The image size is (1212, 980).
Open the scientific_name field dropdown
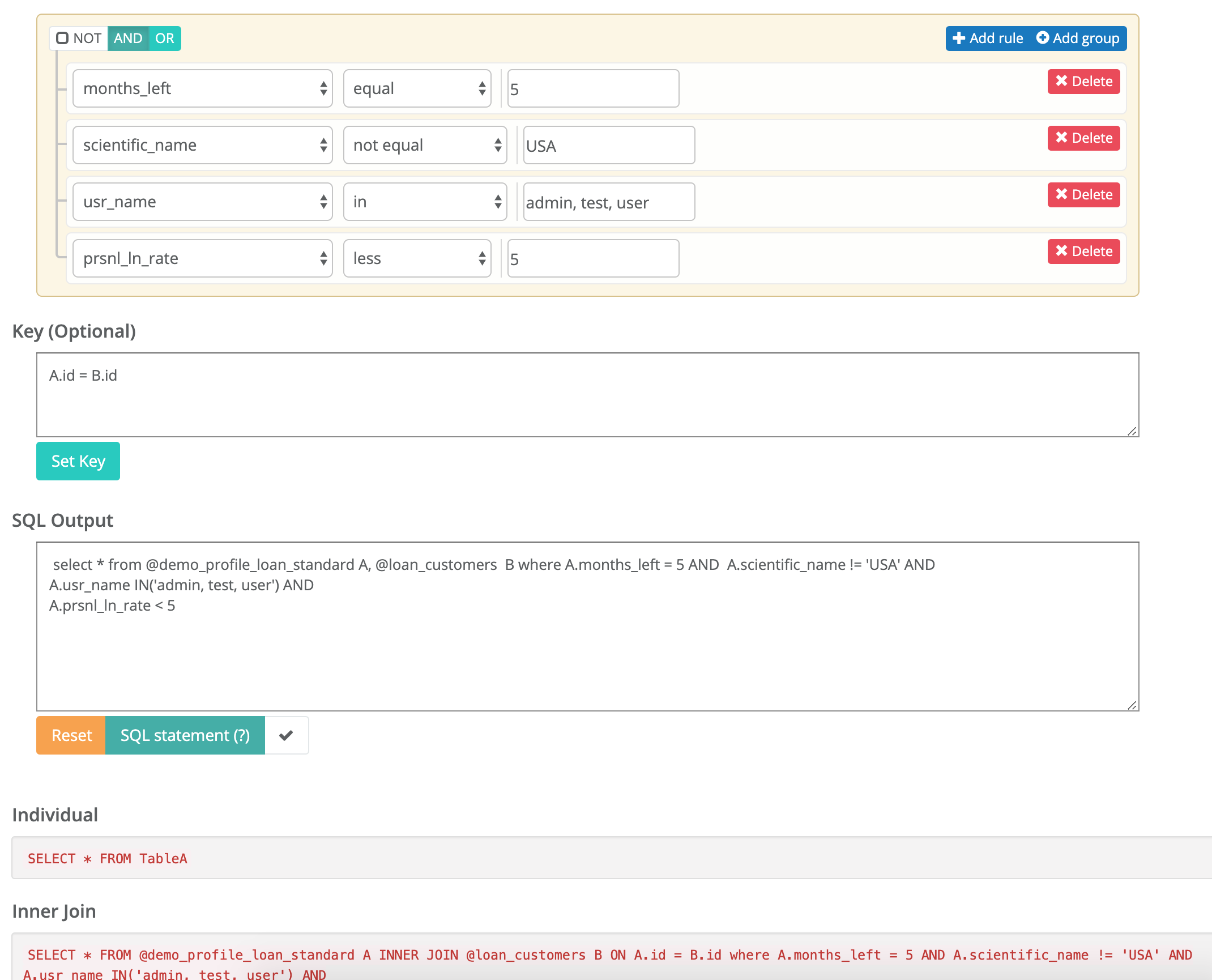coord(203,145)
